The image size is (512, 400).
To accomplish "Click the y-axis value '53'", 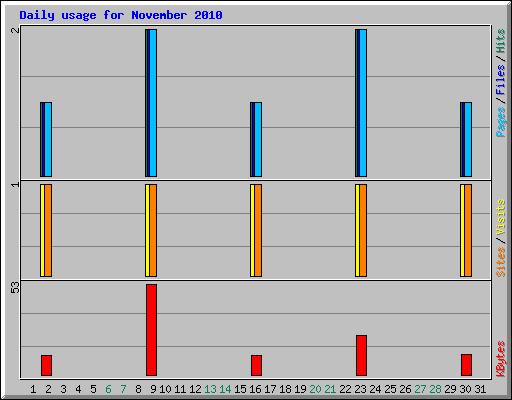I will 15,288.
